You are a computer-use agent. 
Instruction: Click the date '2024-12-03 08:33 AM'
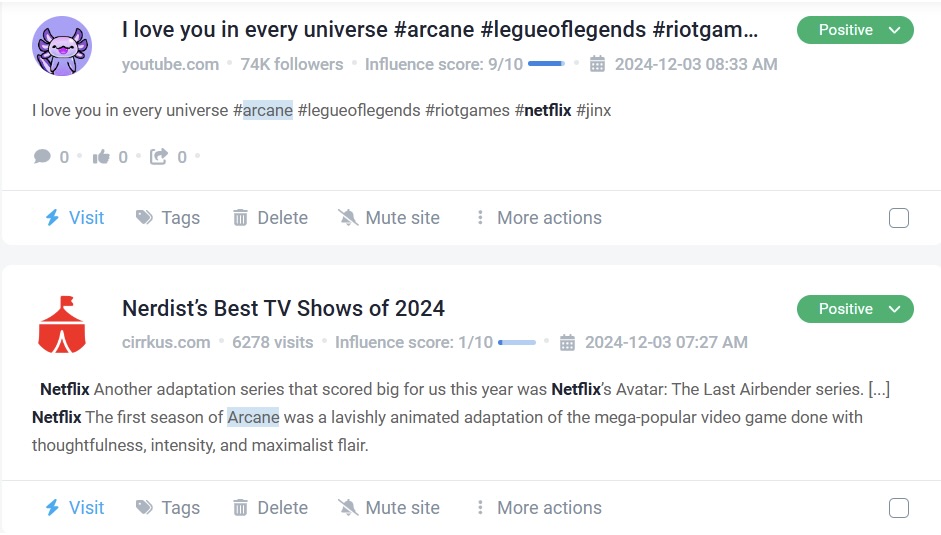click(696, 64)
